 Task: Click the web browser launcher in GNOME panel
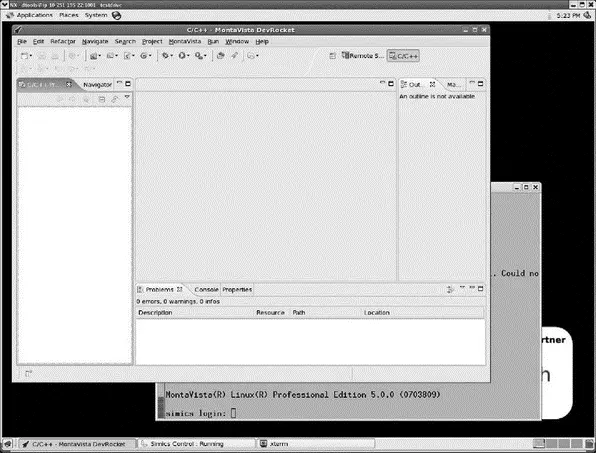point(117,15)
